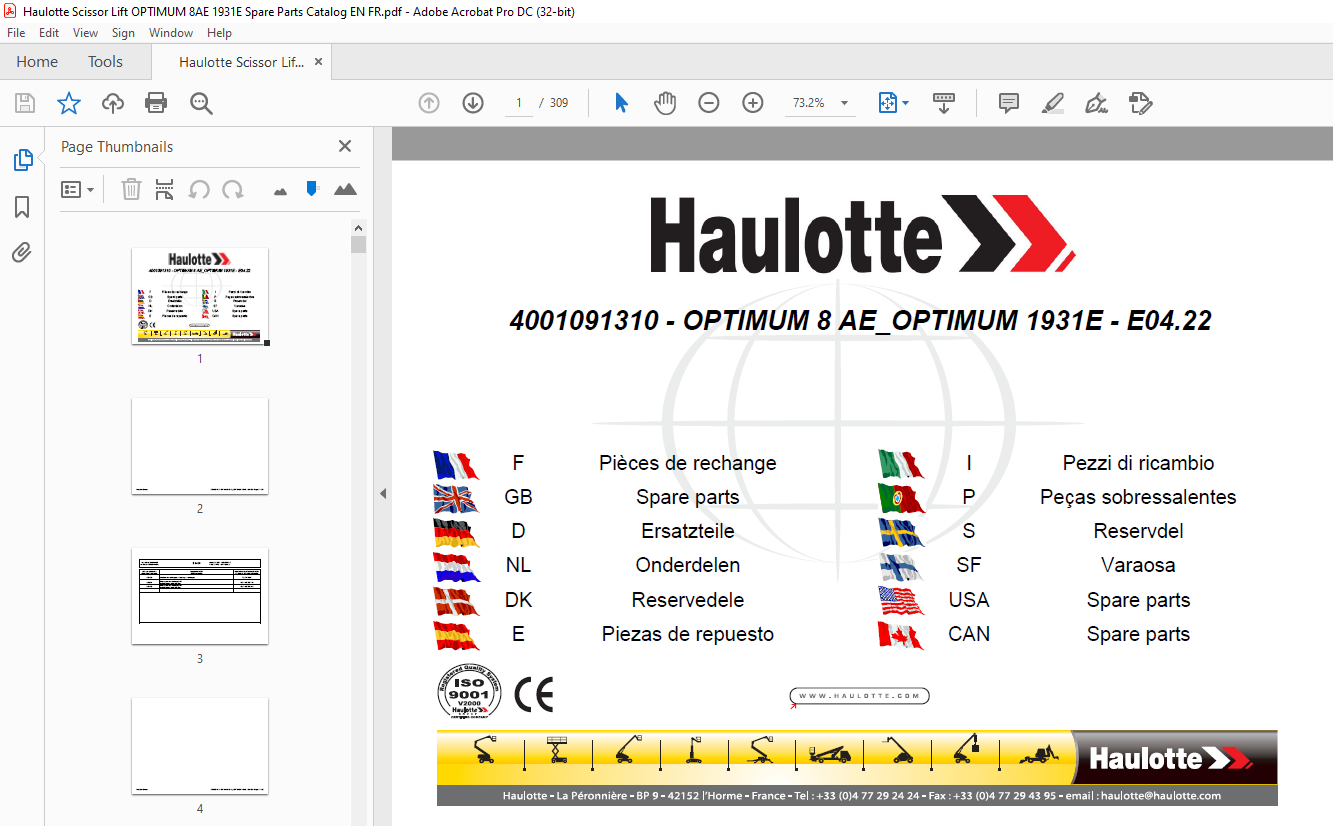Click the page layout icon in thumbnails panel
Image resolution: width=1333 pixels, height=826 pixels.
pos(165,189)
